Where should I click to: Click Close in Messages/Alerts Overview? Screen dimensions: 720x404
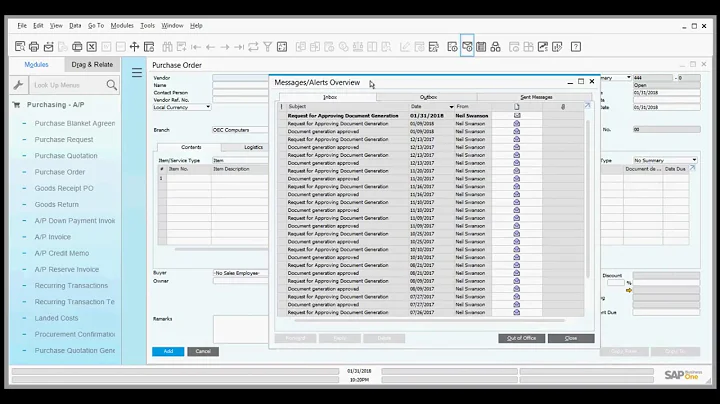coord(571,338)
